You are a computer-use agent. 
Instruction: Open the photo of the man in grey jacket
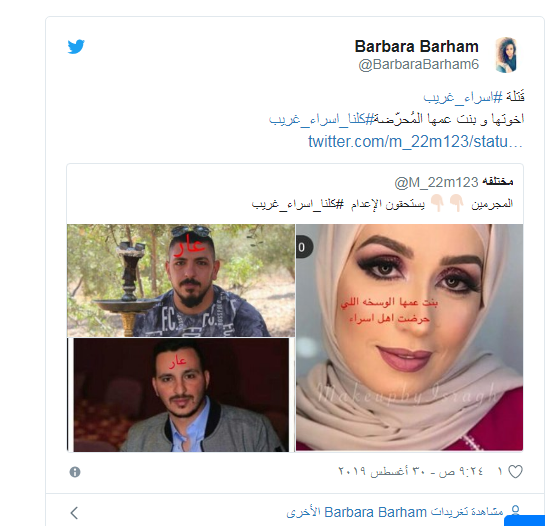click(x=181, y=395)
